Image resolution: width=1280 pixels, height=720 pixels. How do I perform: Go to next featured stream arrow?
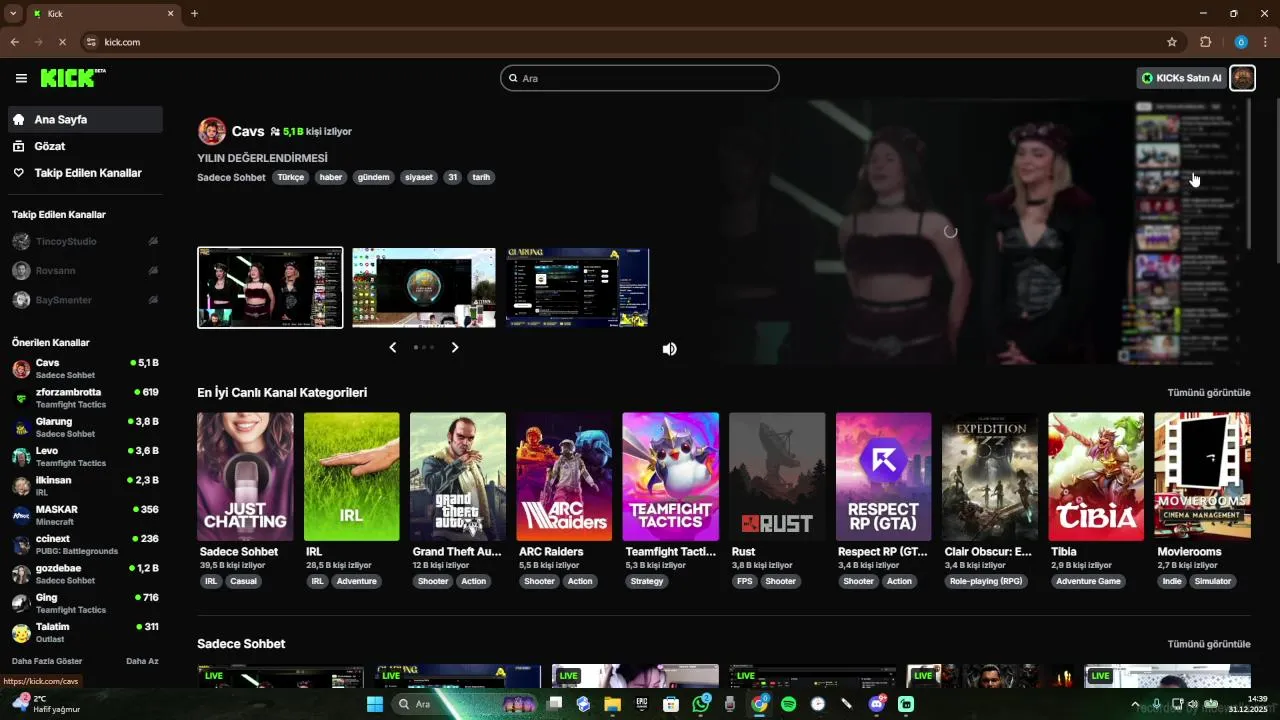(454, 347)
